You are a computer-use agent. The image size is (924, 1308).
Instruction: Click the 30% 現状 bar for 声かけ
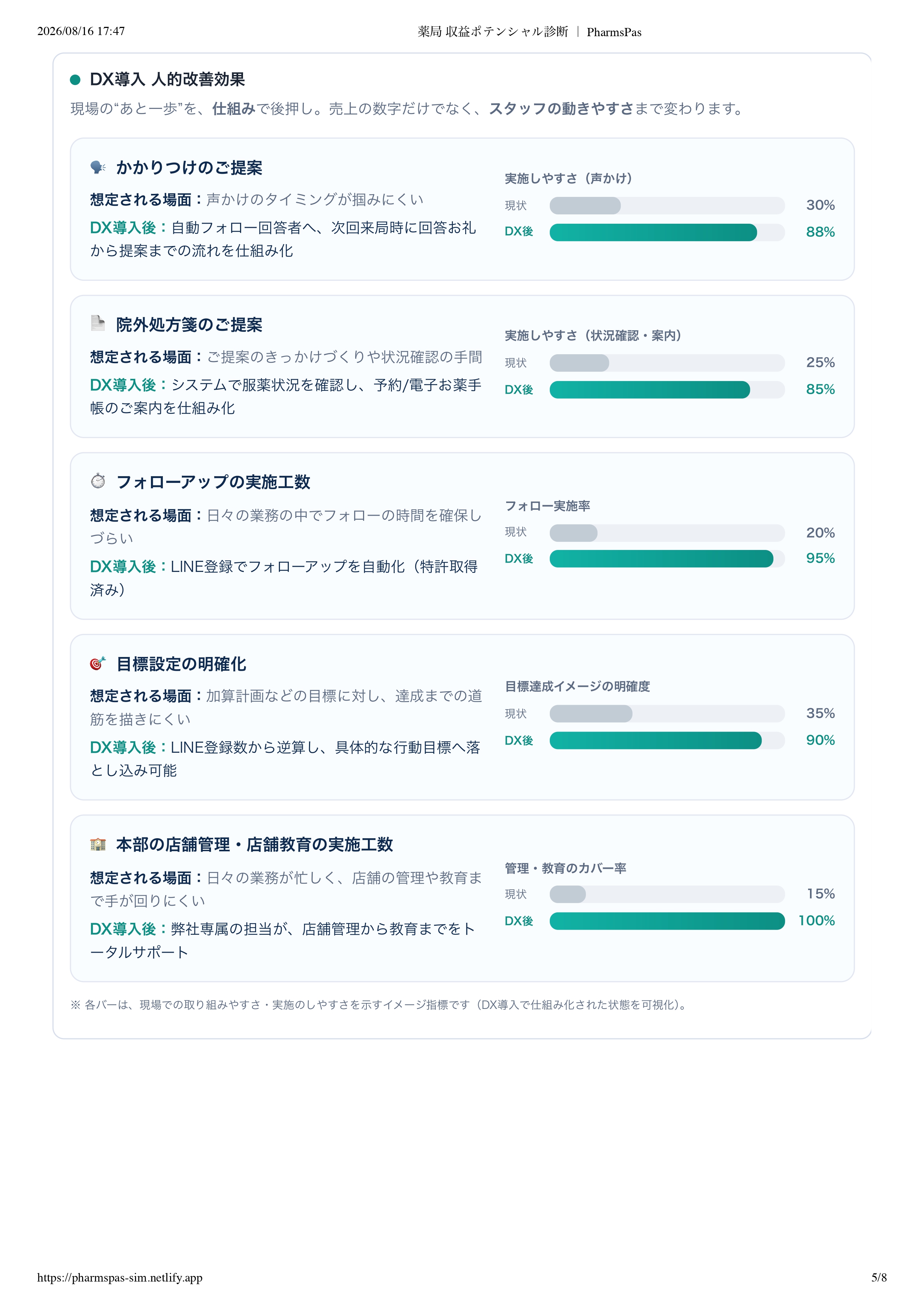click(x=585, y=206)
